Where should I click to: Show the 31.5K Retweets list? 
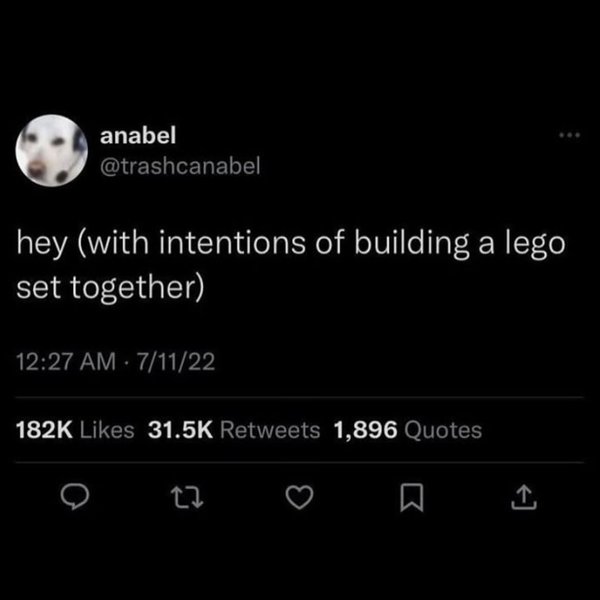click(234, 430)
